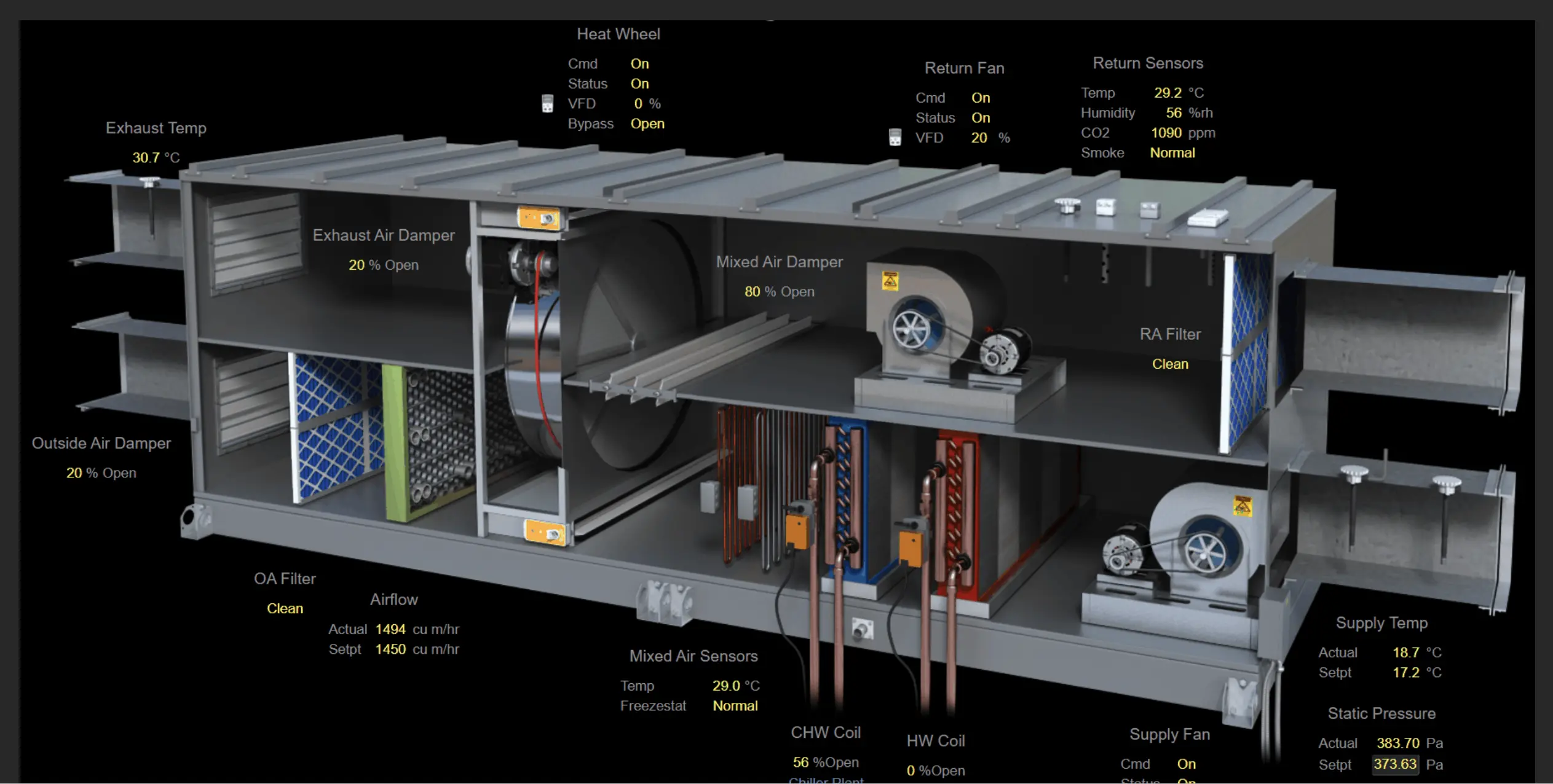This screenshot has width=1553, height=784.
Task: Toggle the Return Fan Cmd setting
Action: (x=981, y=97)
